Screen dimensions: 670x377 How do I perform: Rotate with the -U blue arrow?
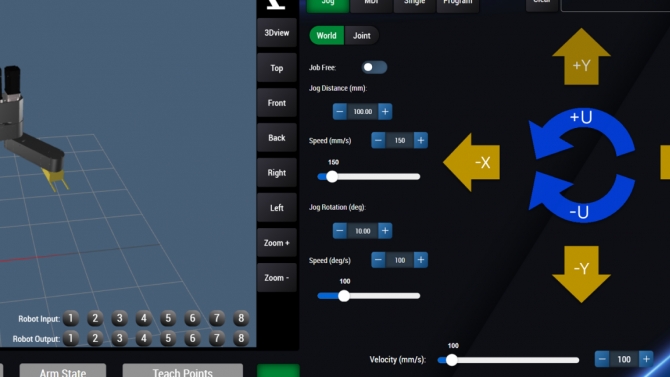tap(582, 197)
